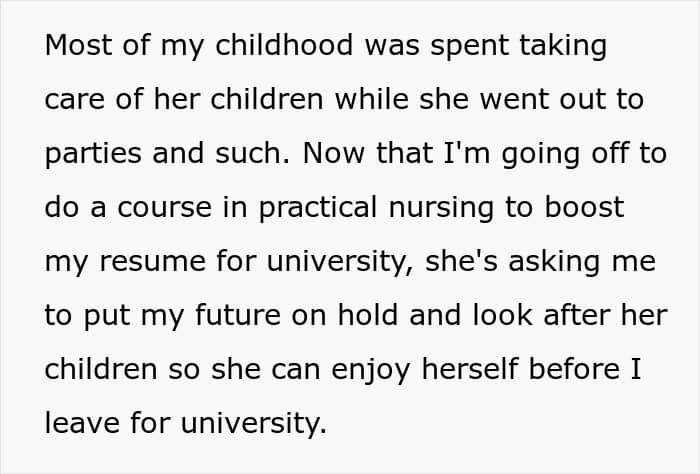The image size is (700, 474).
Task: Click the word "boost"
Action: (x=584, y=207)
